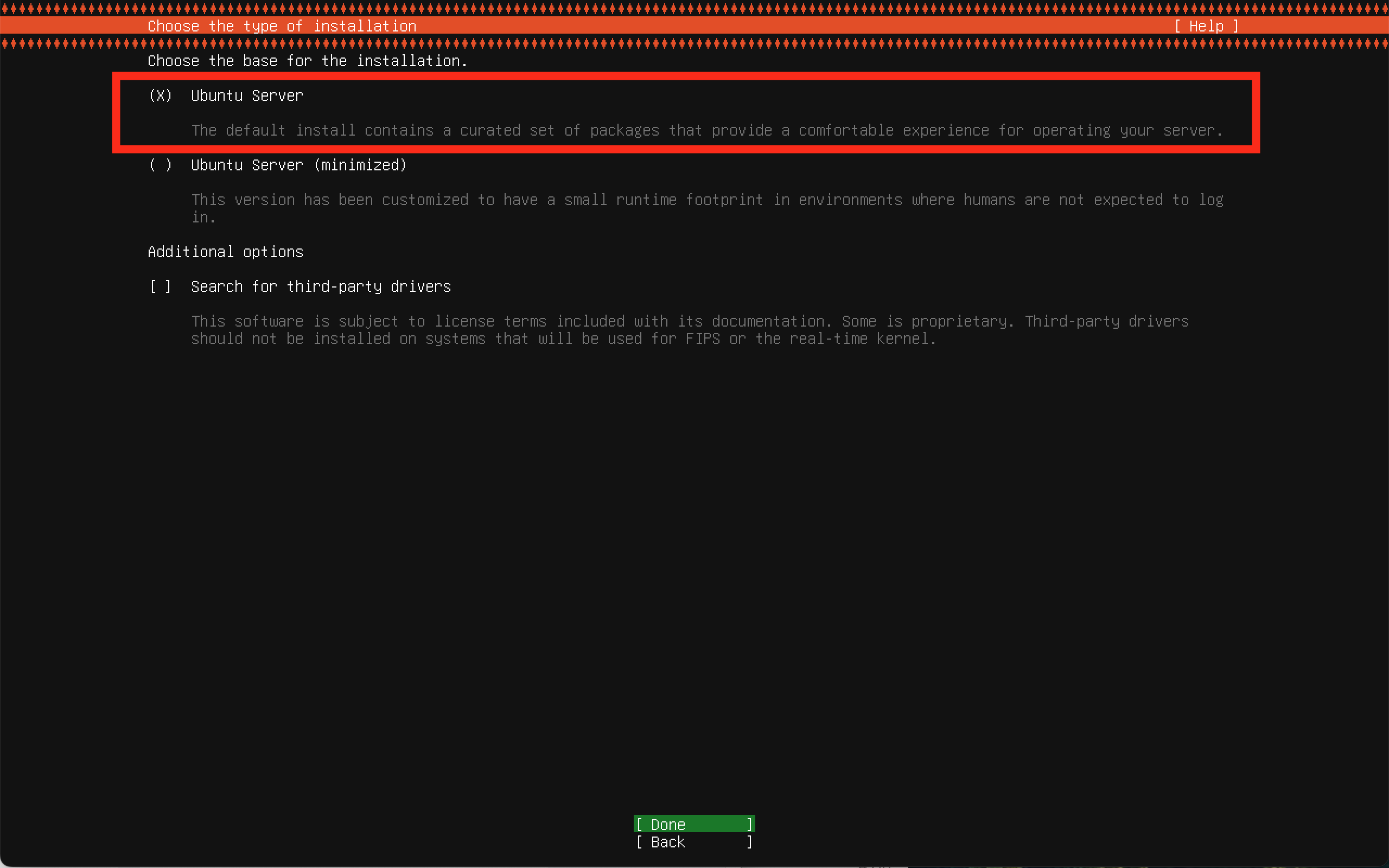
Task: Click the 'Additional options' heading
Action: point(226,252)
